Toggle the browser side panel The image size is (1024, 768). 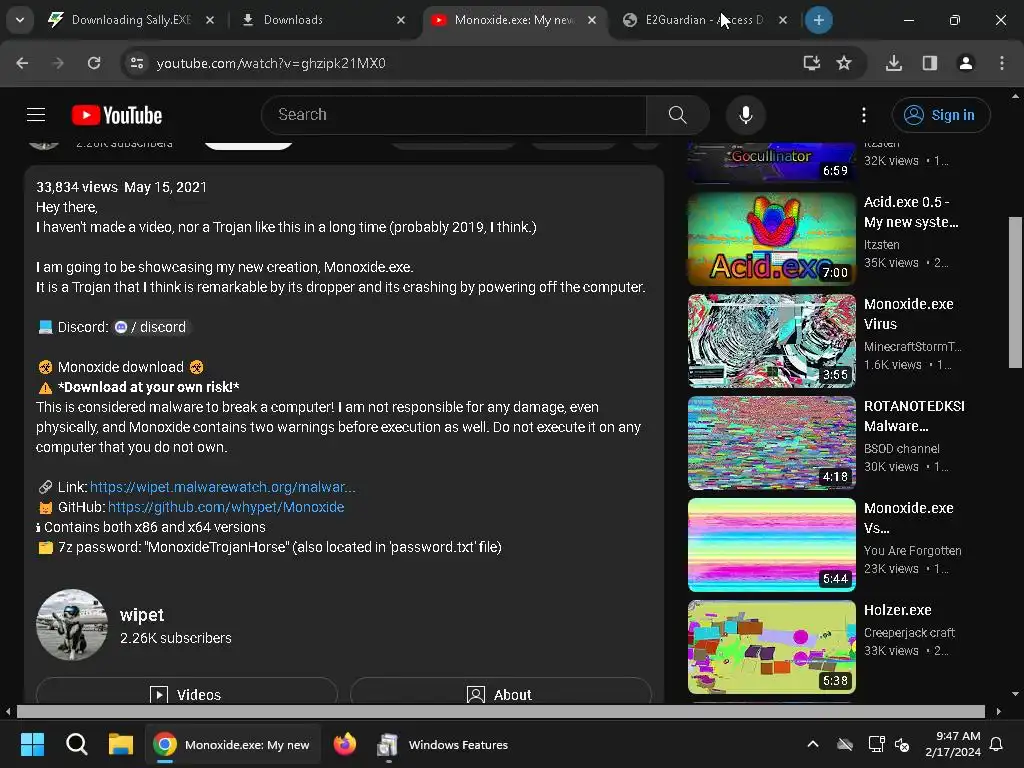click(x=930, y=63)
